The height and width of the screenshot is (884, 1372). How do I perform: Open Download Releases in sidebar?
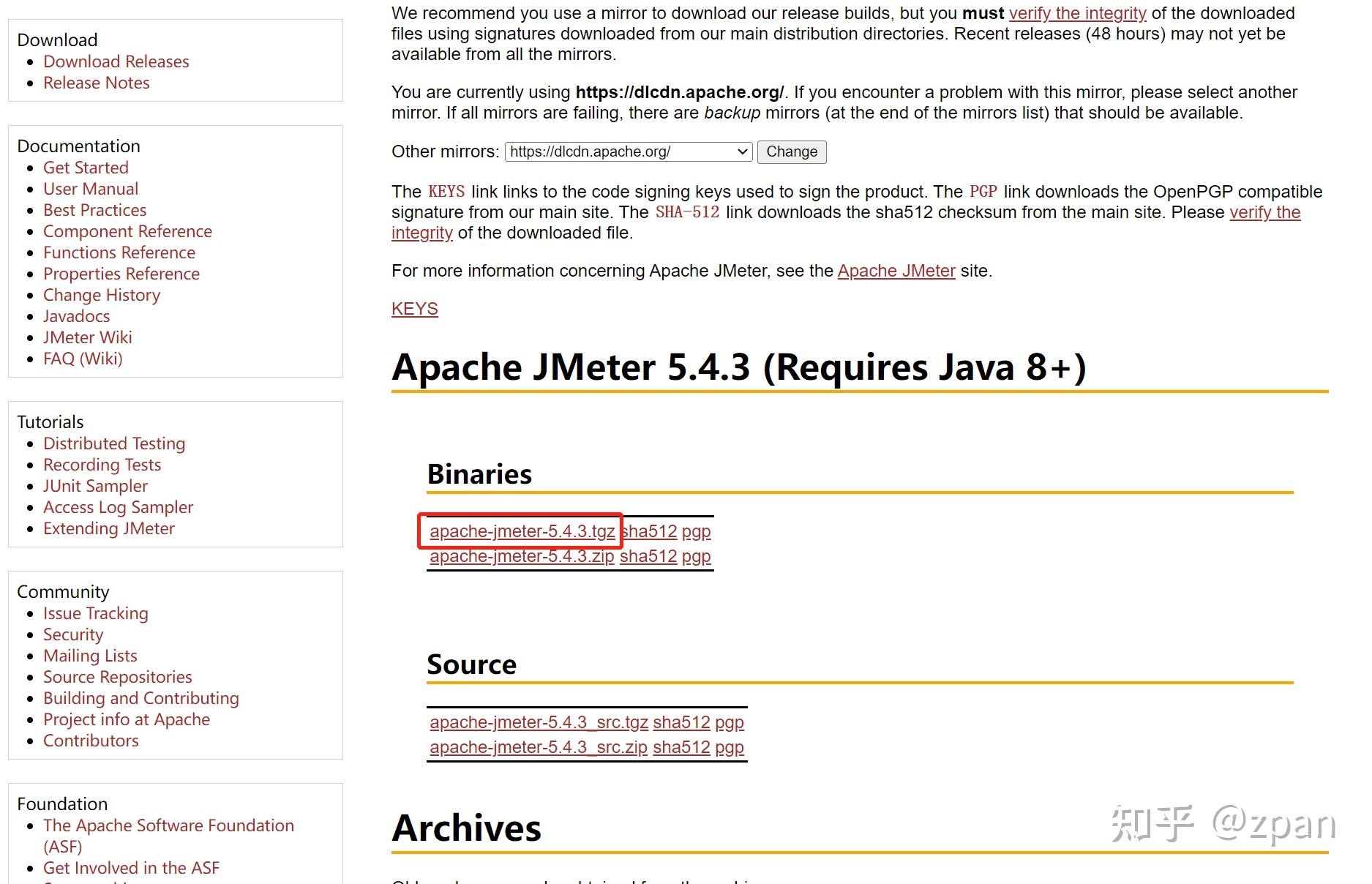tap(116, 61)
